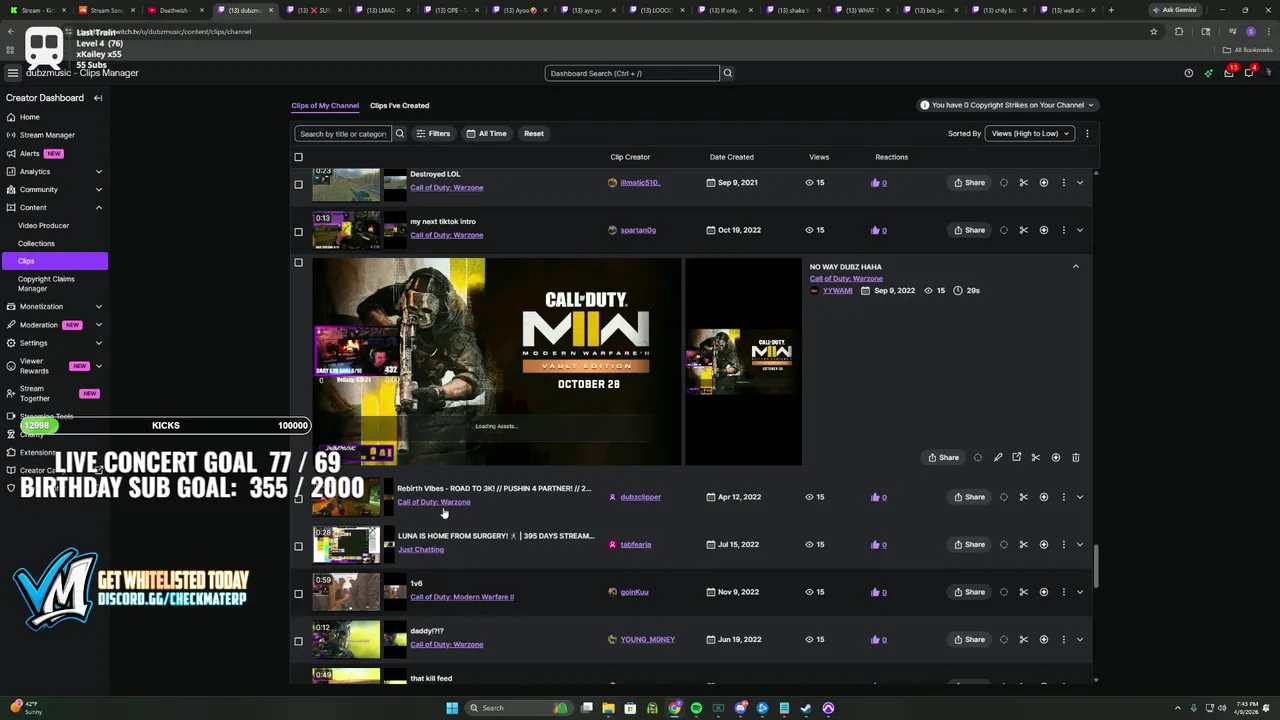This screenshot has height=720, width=1280.
Task: Open Windows Start menu
Action: pyautogui.click(x=452, y=708)
